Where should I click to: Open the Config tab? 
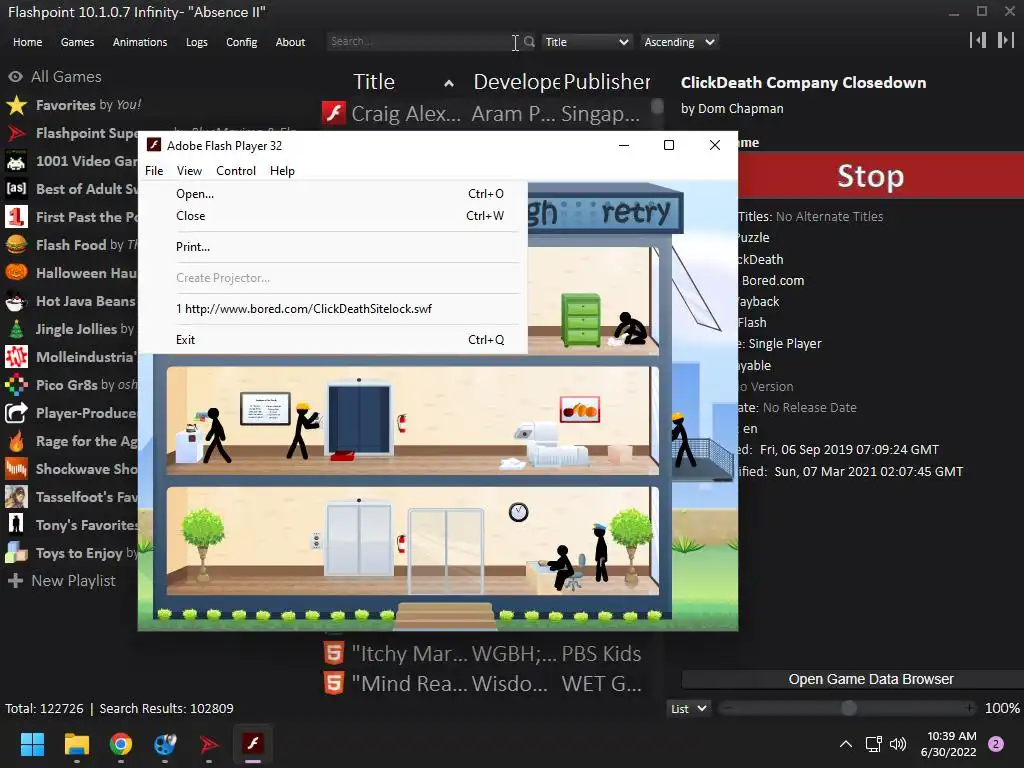point(242,42)
